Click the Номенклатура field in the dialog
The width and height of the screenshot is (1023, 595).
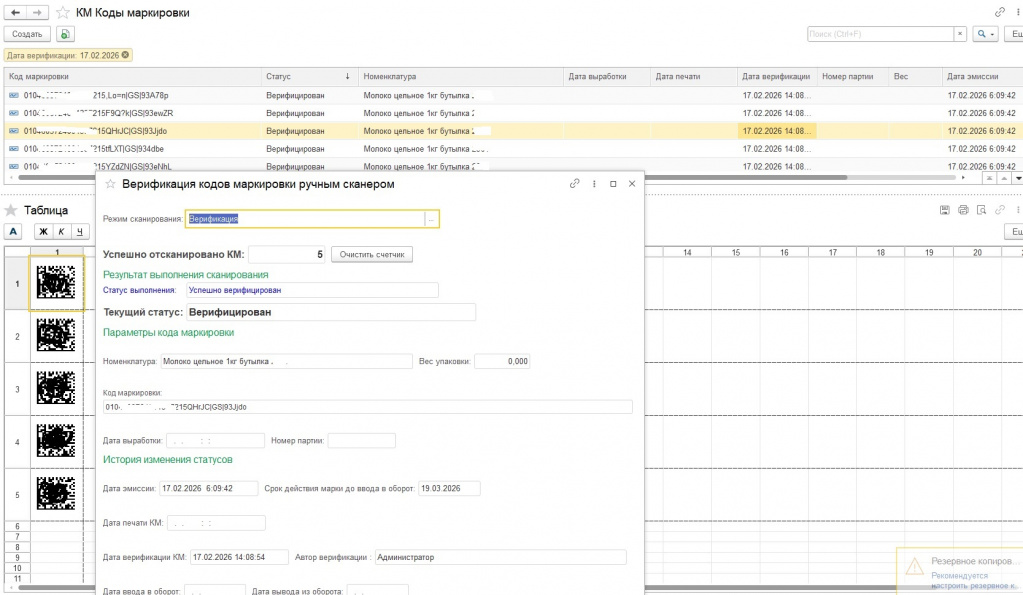[x=286, y=361]
